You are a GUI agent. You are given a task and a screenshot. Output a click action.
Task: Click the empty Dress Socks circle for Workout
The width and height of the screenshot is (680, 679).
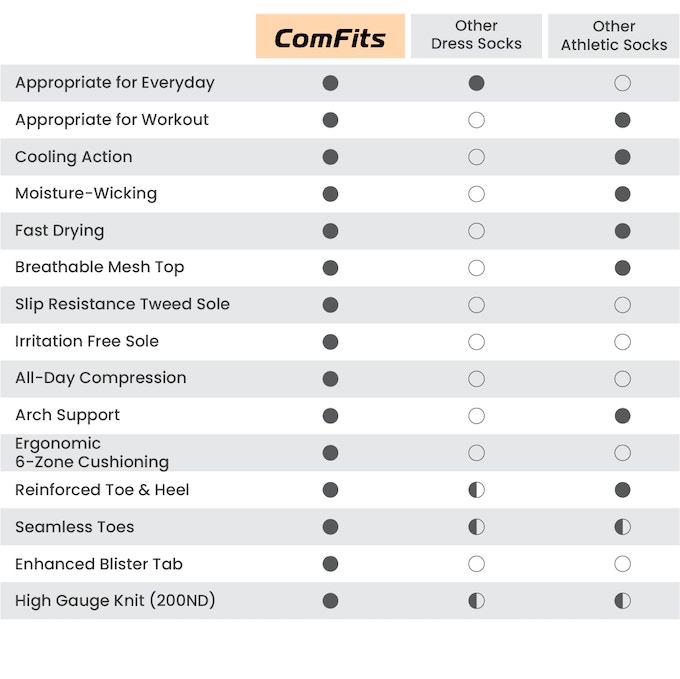[x=476, y=120]
